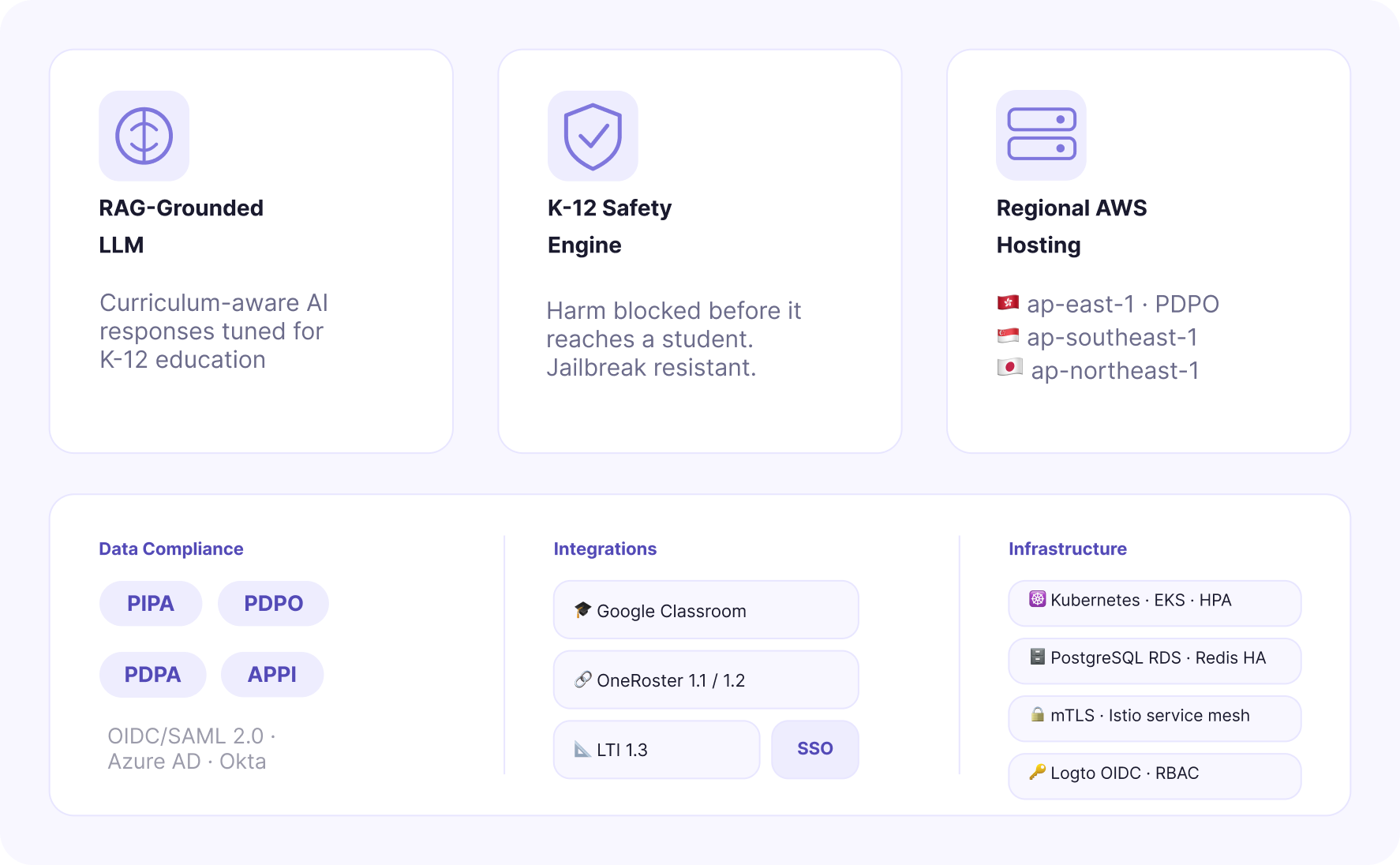
Task: Click the graduation cap icon for Google Classroom
Action: click(582, 610)
